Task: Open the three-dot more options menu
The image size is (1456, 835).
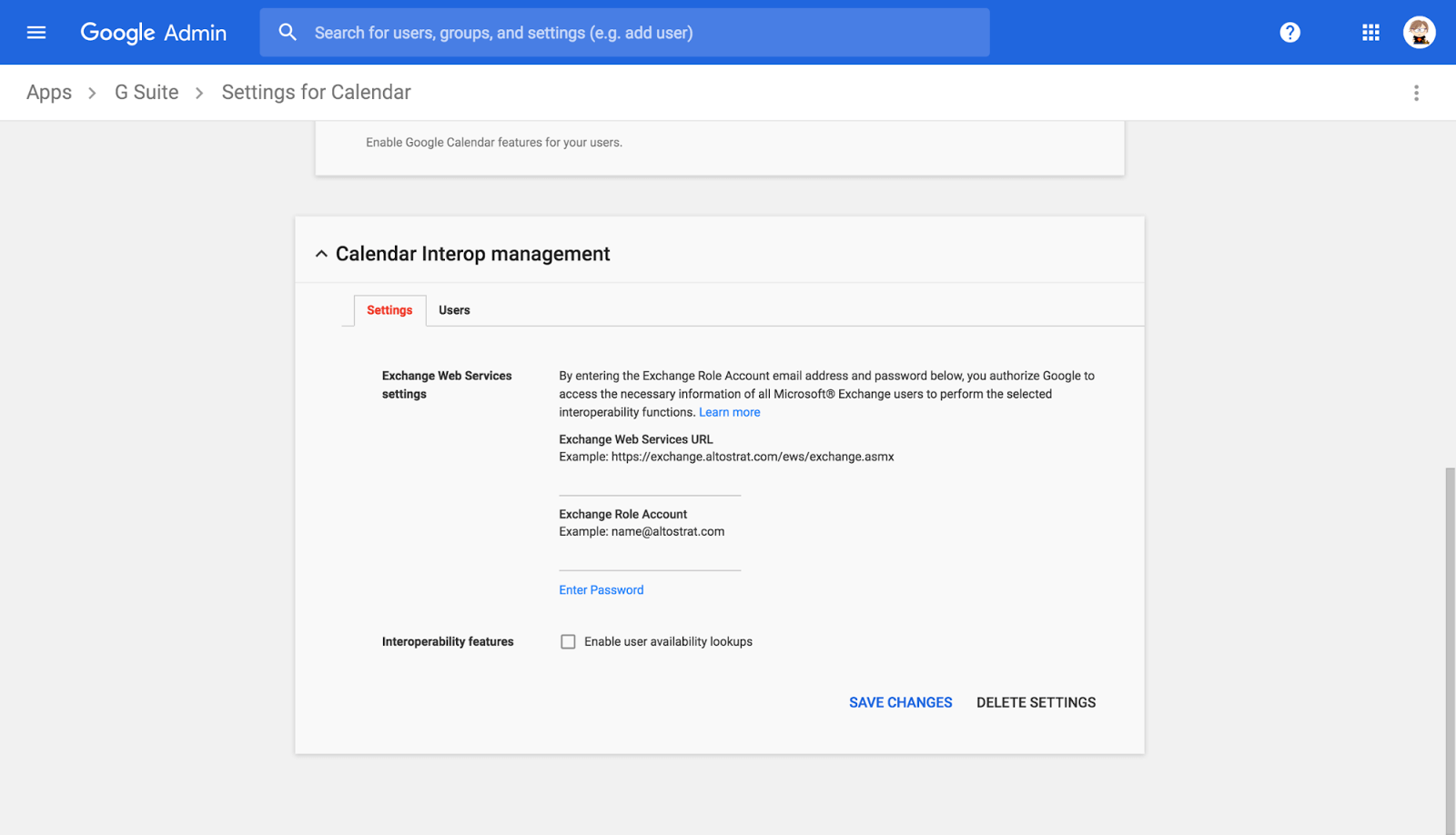Action: (1416, 93)
